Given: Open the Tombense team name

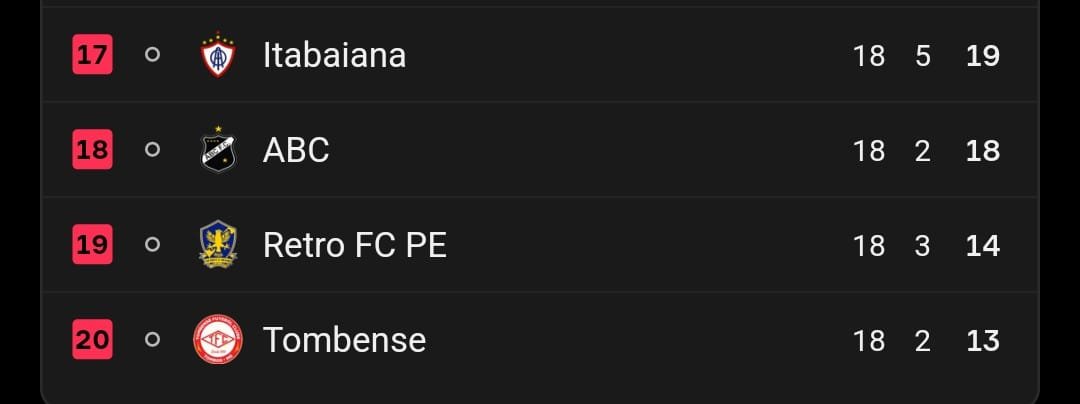Looking at the screenshot, I should tap(344, 340).
